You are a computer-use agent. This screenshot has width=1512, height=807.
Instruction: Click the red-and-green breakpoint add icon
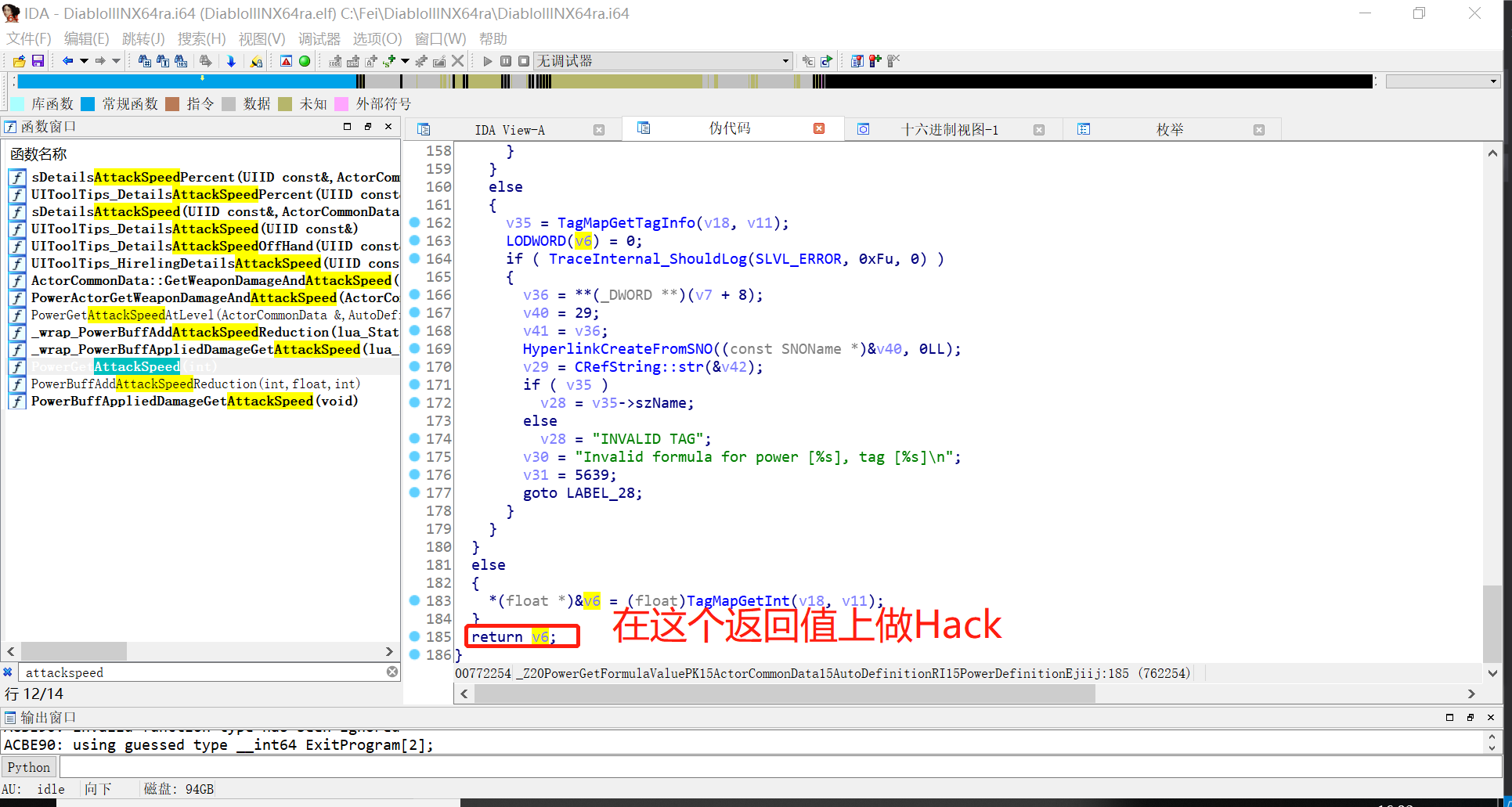(x=875, y=61)
